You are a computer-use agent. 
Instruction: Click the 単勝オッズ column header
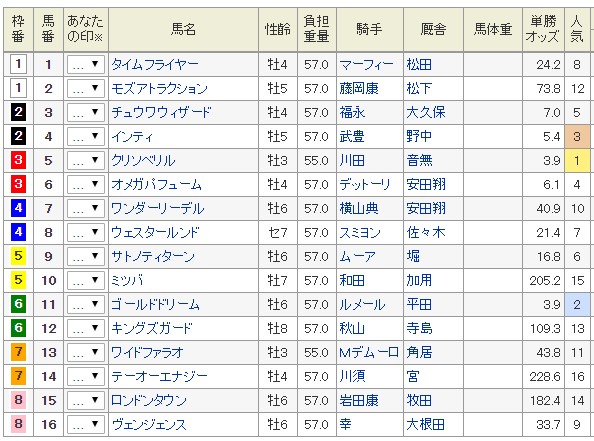click(543, 29)
